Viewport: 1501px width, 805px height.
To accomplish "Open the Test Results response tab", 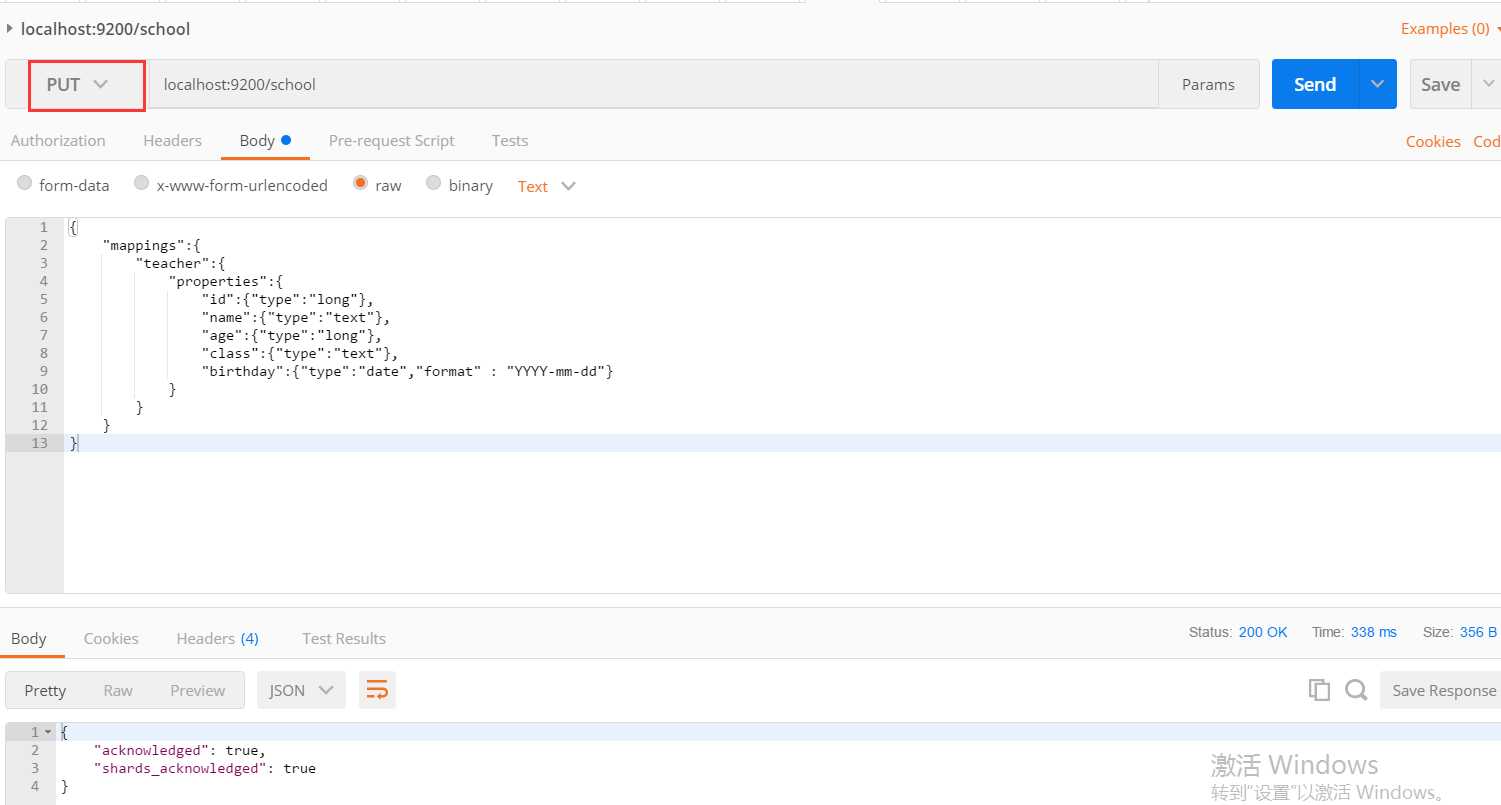I will (343, 638).
